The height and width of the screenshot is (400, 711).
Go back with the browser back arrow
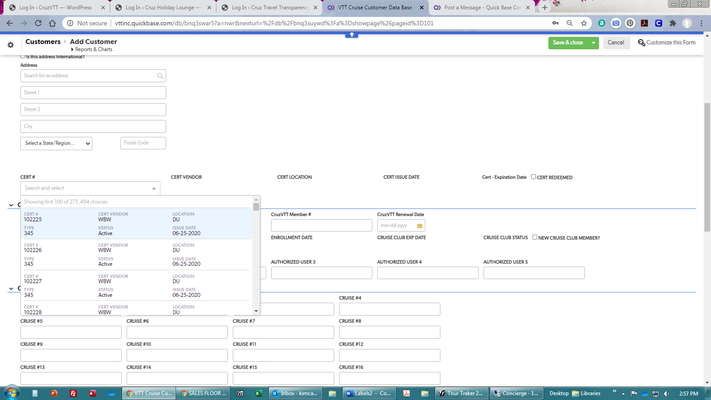(10, 23)
